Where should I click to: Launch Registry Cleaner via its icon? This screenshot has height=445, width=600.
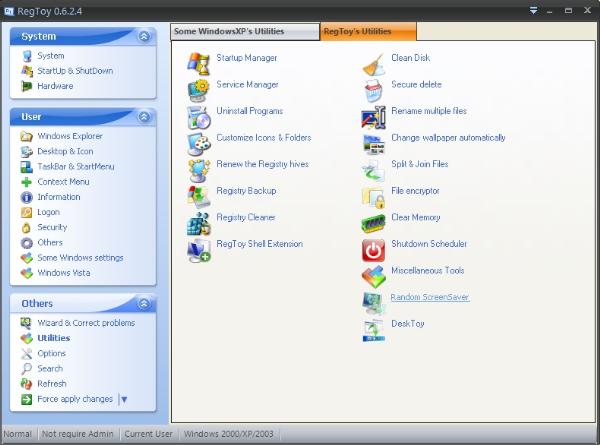198,223
